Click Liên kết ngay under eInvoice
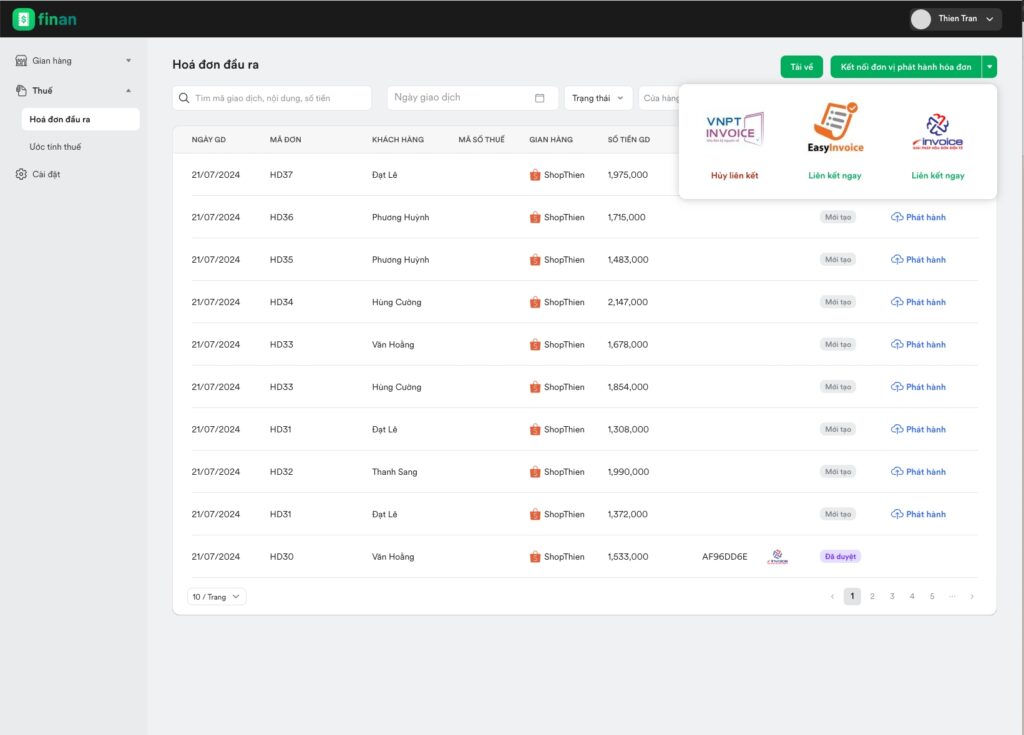Screen dimensions: 1024x735 (938, 176)
